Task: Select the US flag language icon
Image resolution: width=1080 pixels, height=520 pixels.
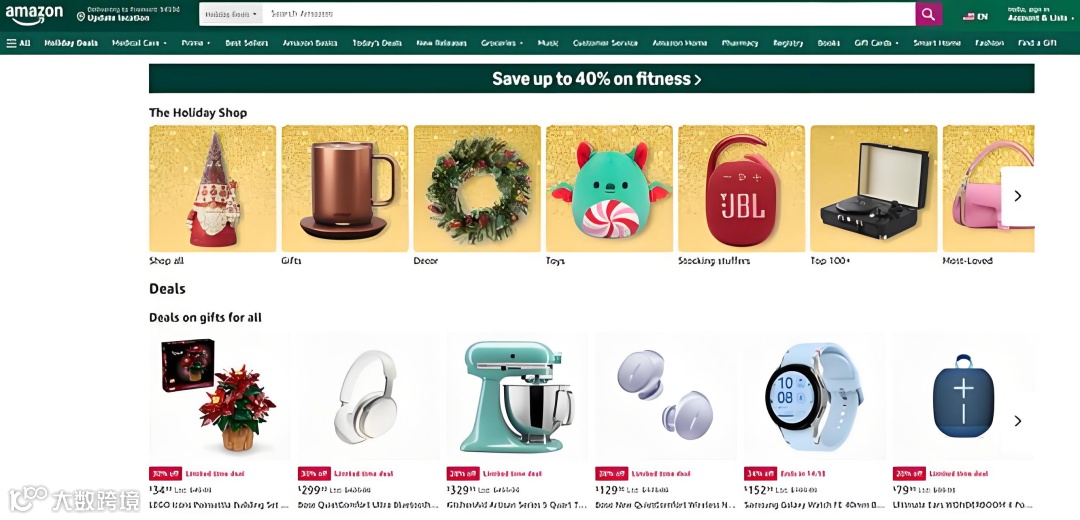Action: point(968,17)
